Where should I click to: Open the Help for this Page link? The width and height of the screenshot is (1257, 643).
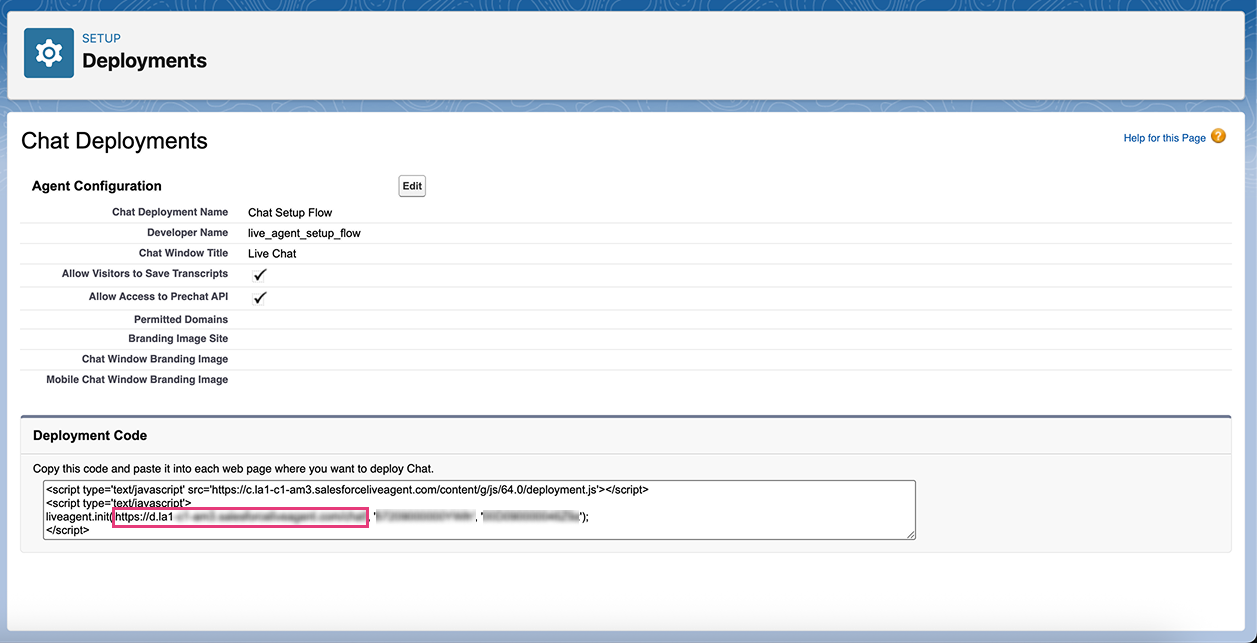click(1164, 138)
